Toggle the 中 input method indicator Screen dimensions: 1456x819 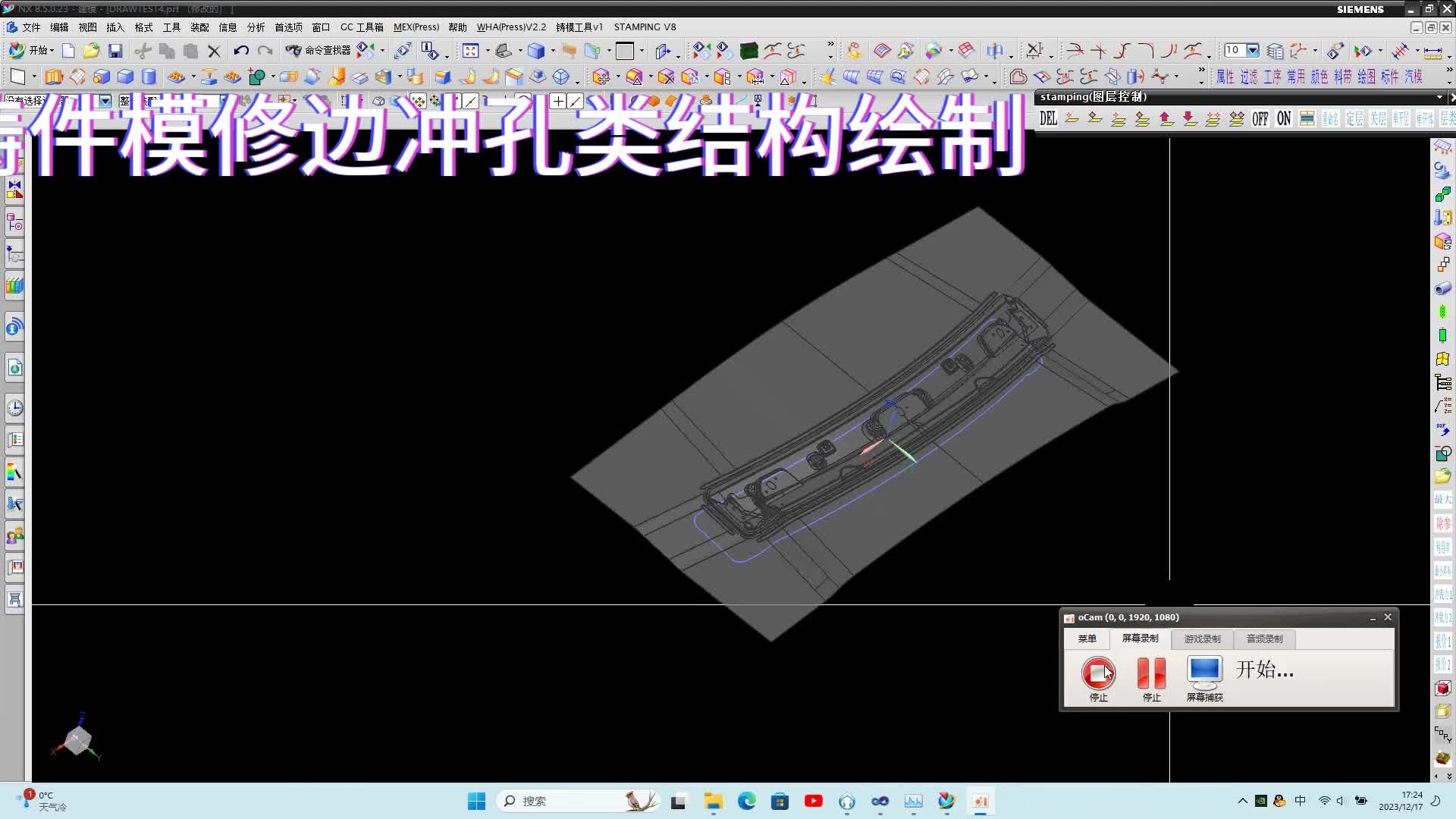pos(1300,800)
